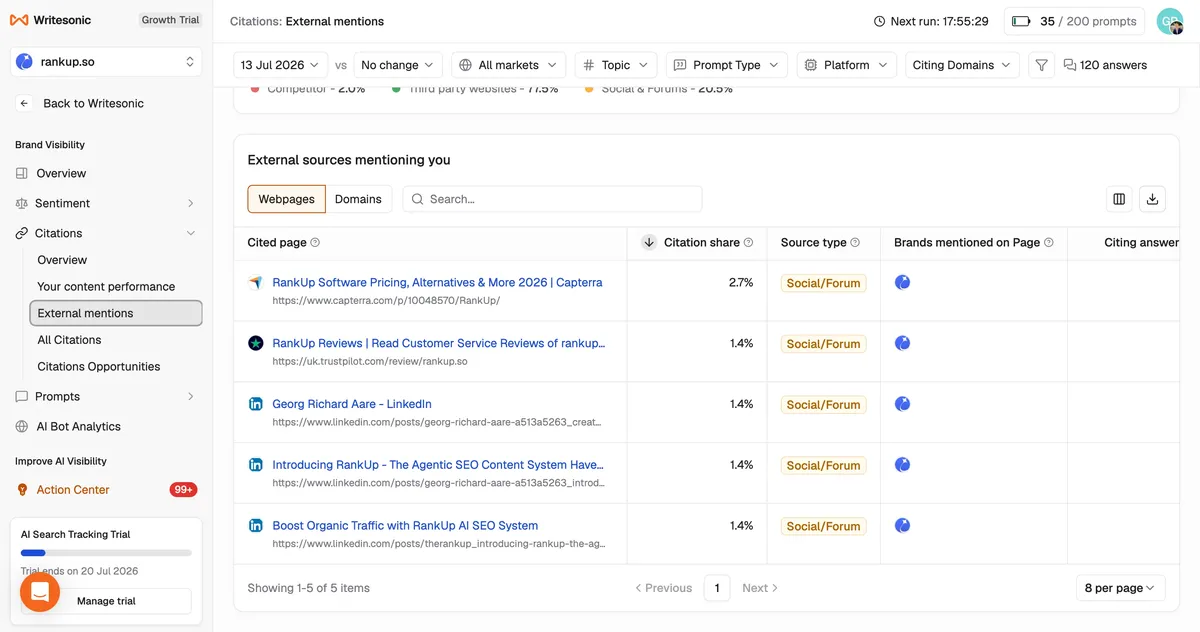Open the RankUp Software Pricing Capterra link
This screenshot has width=1200, height=632.
click(437, 283)
